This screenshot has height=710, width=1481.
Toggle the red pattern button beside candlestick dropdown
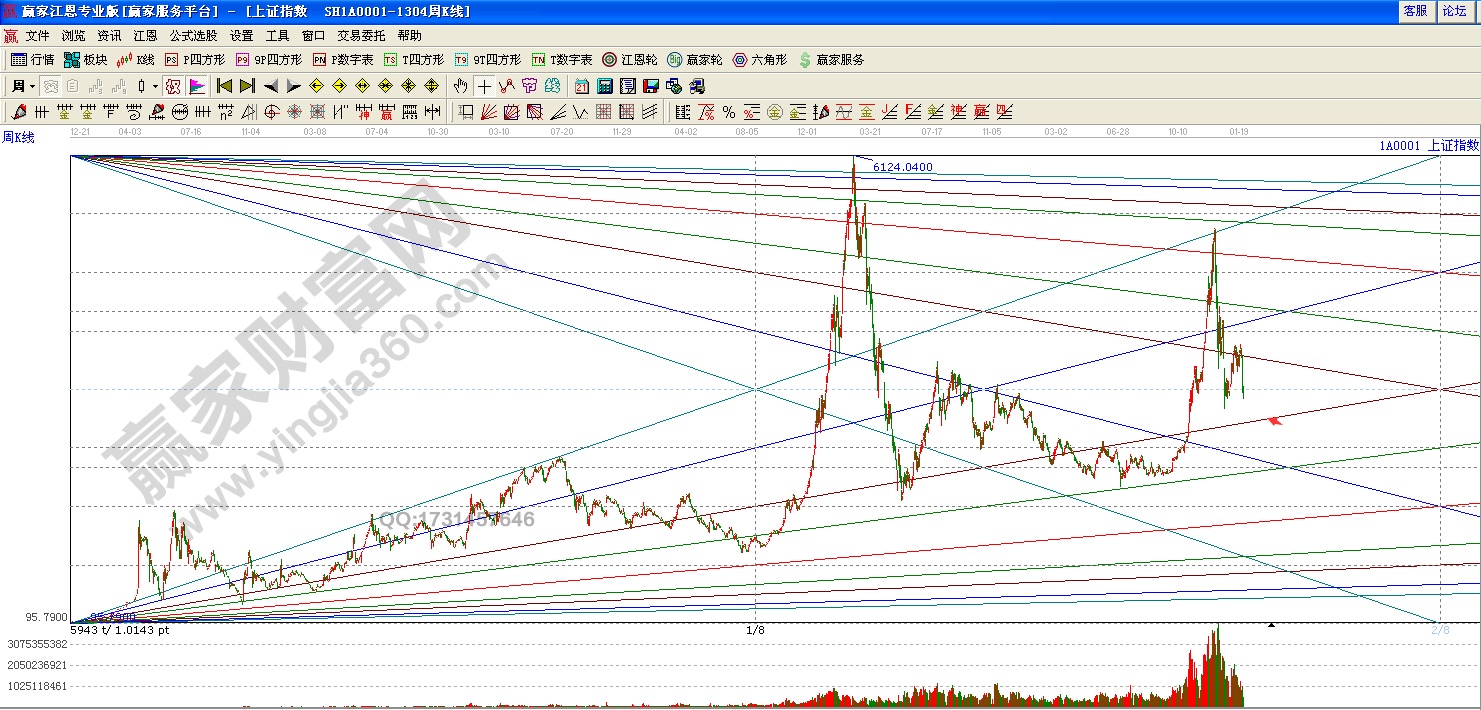[173, 86]
